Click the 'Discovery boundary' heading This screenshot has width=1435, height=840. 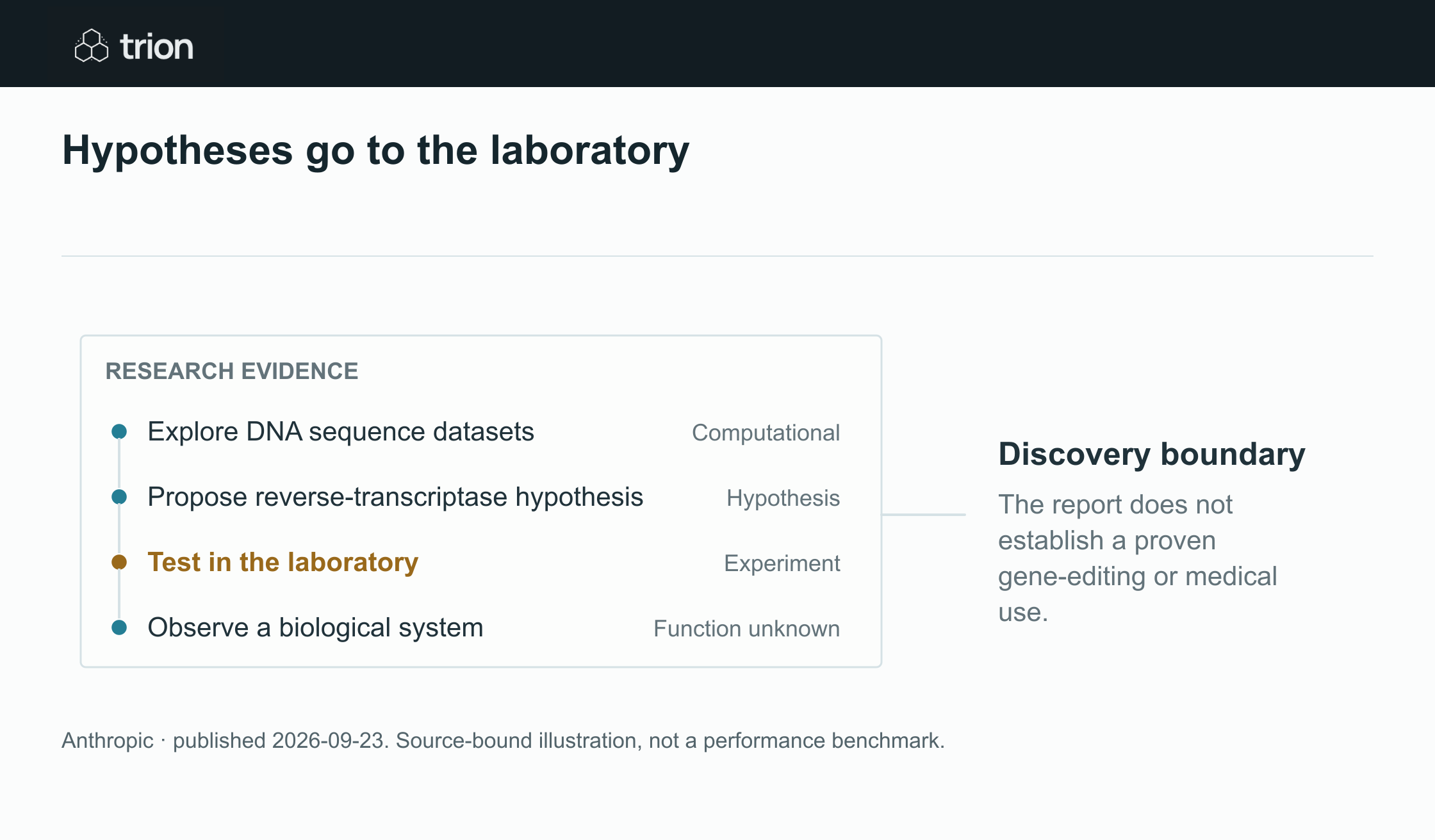tap(1152, 455)
